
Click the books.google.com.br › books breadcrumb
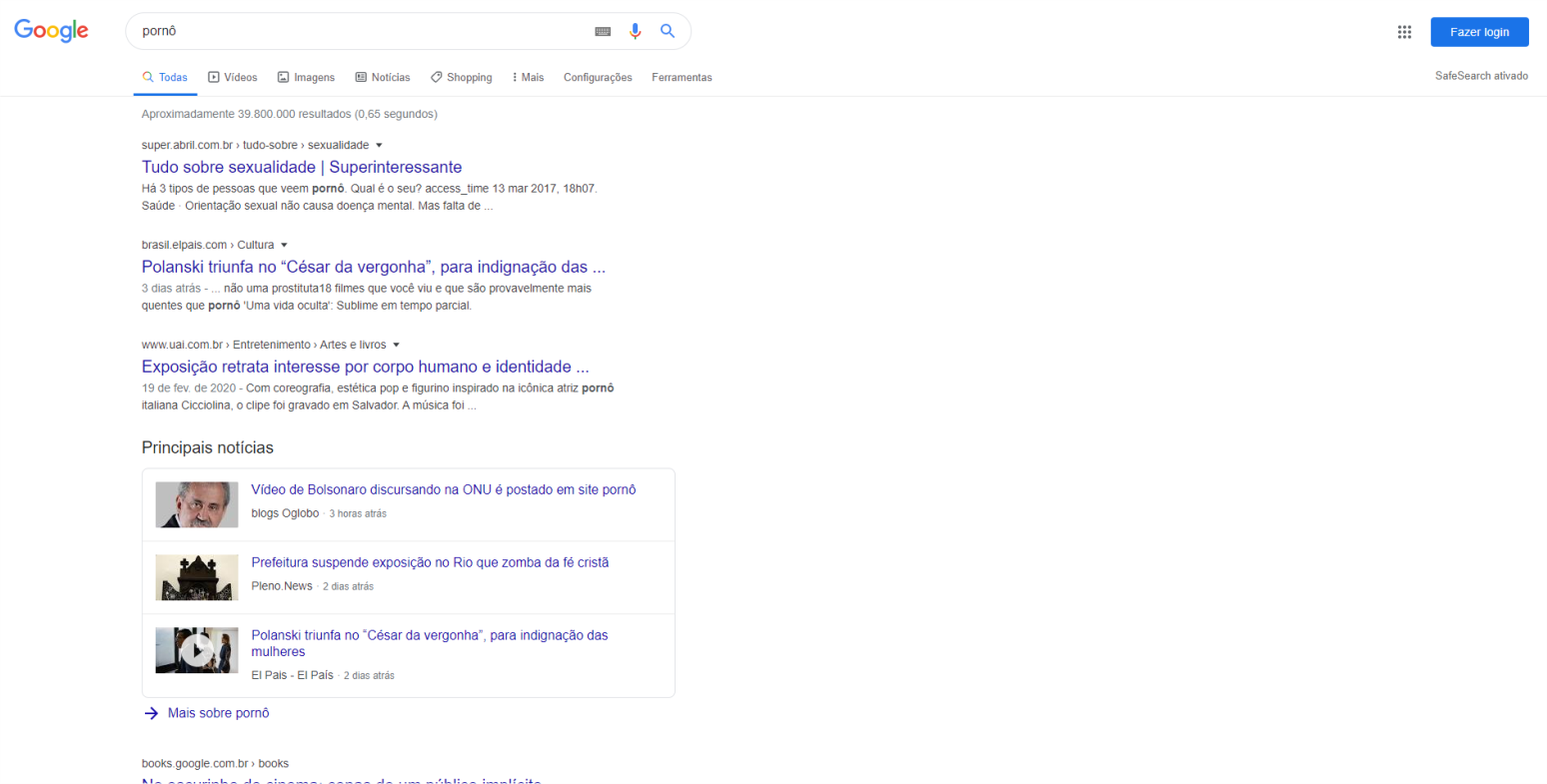(215, 763)
